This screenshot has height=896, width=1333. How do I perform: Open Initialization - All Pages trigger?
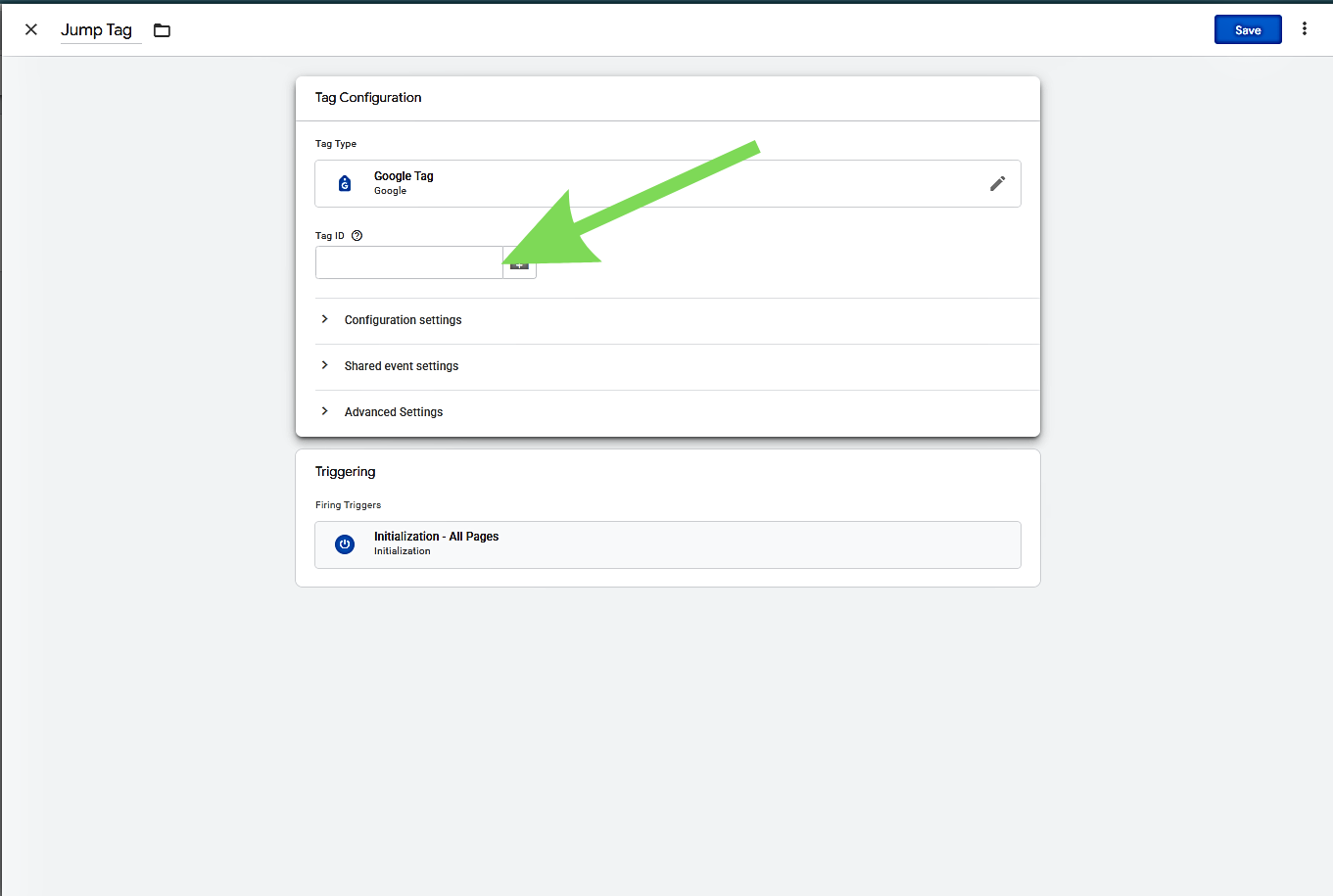pyautogui.click(x=436, y=537)
